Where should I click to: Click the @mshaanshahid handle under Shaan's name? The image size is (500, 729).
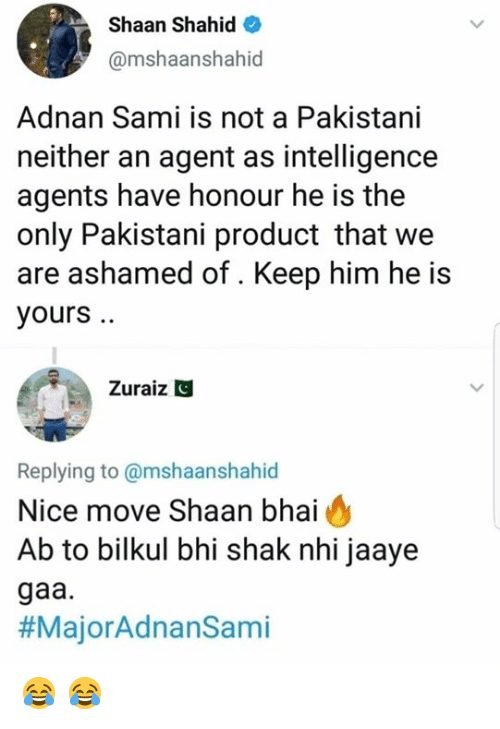pyautogui.click(x=186, y=59)
